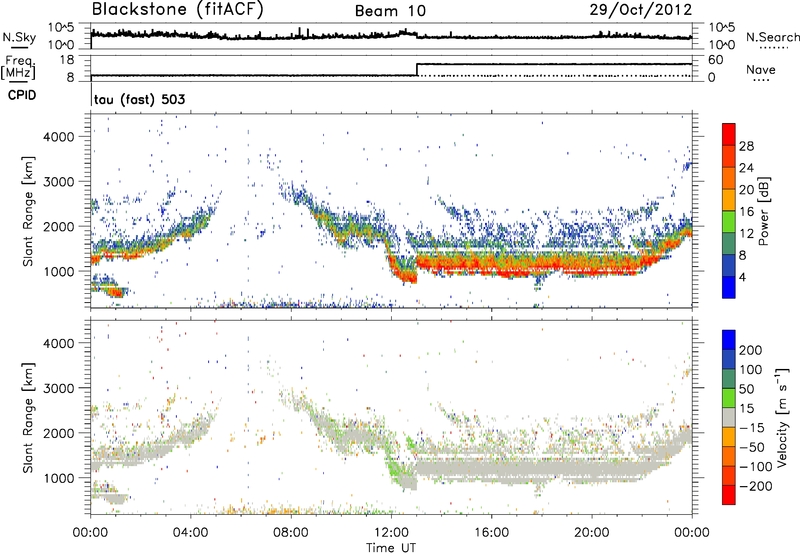
Task: Click the frequency step-up at 13:00 UT
Action: pos(417,70)
